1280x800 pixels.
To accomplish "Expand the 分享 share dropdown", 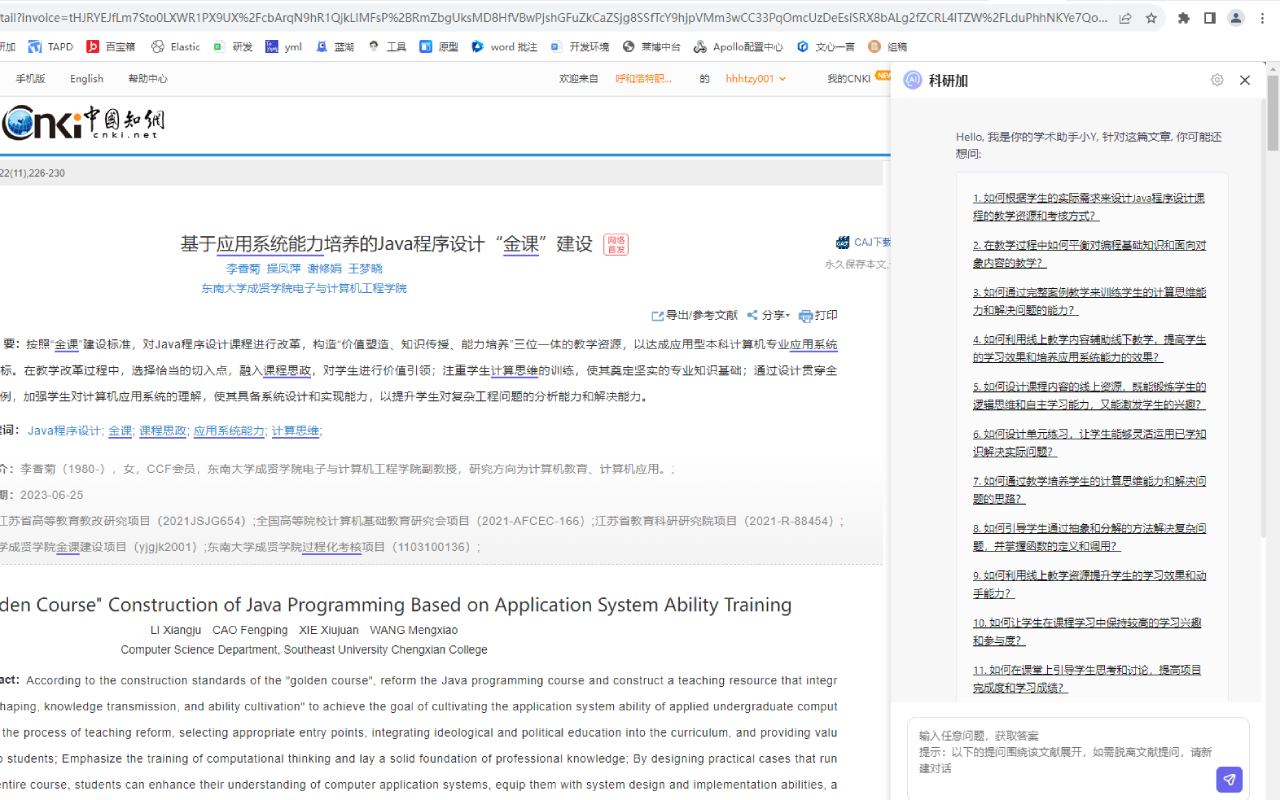I will click(768, 315).
